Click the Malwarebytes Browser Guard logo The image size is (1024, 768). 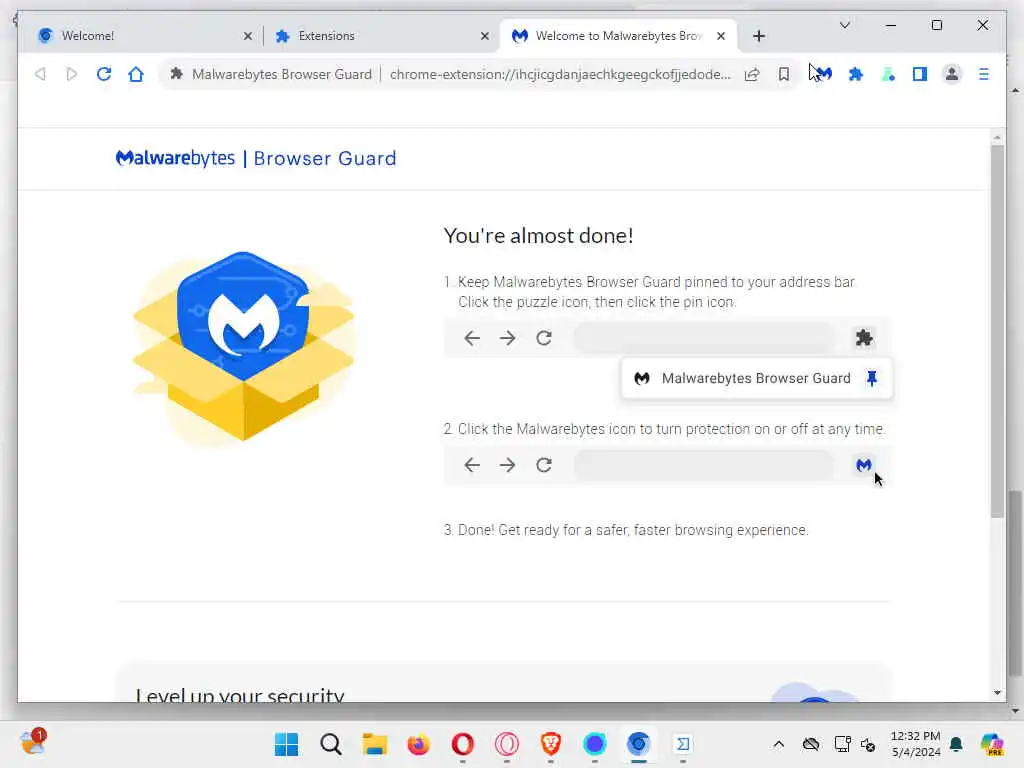click(256, 158)
